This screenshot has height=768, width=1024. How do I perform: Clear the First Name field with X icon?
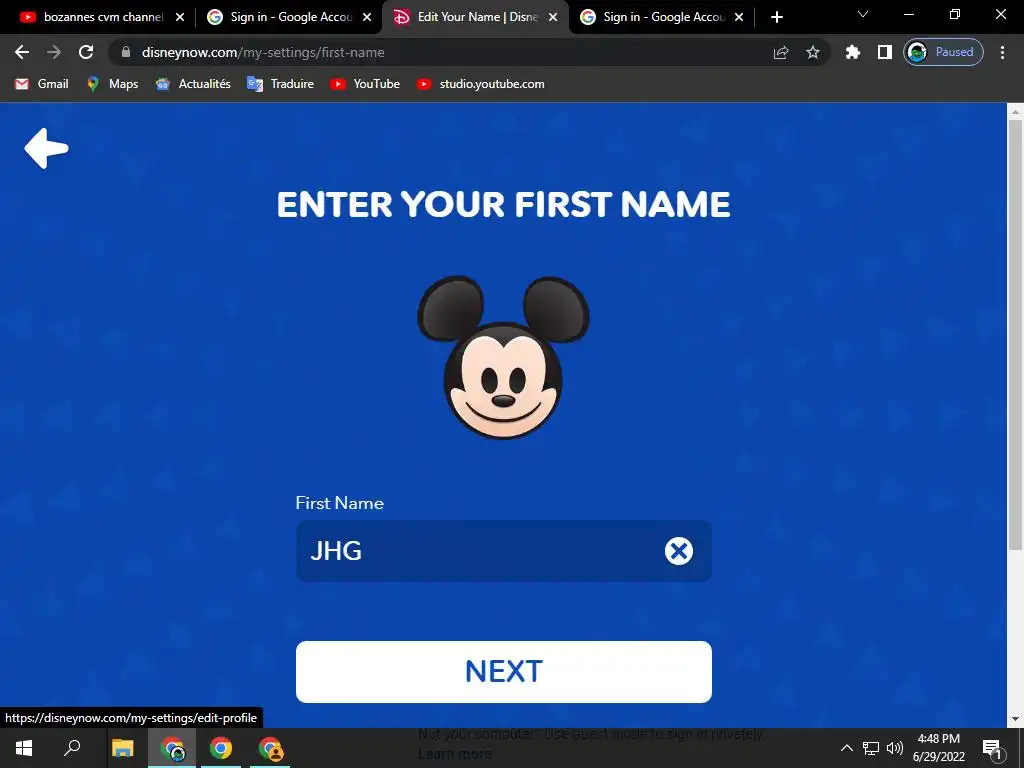(x=679, y=551)
